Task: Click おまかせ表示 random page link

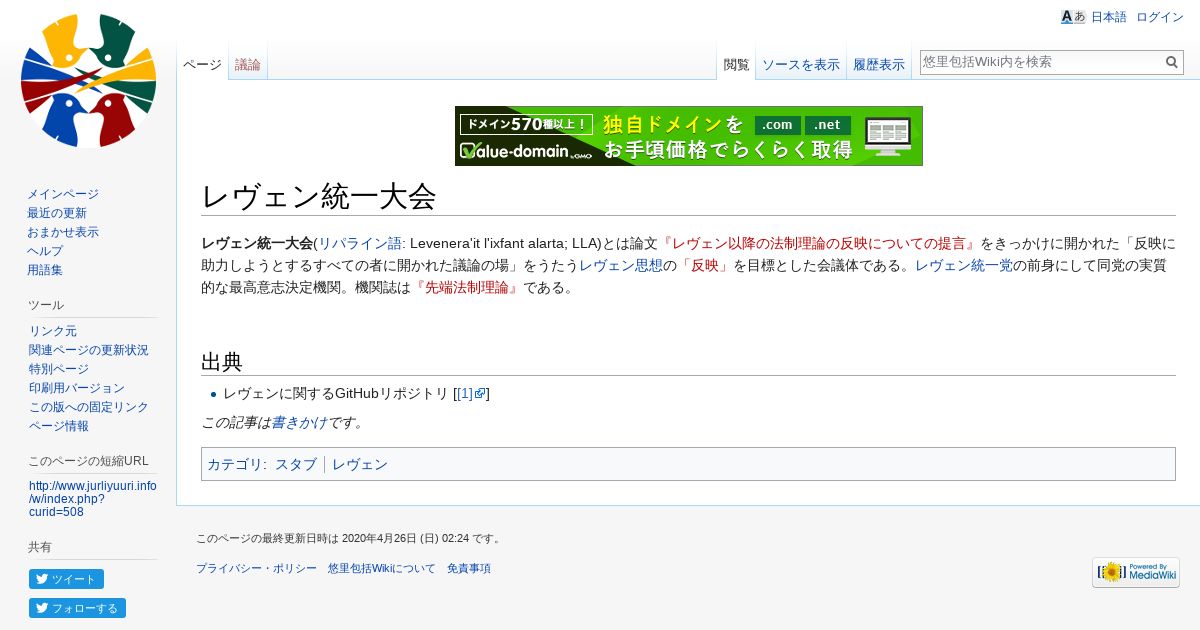Action: point(63,232)
